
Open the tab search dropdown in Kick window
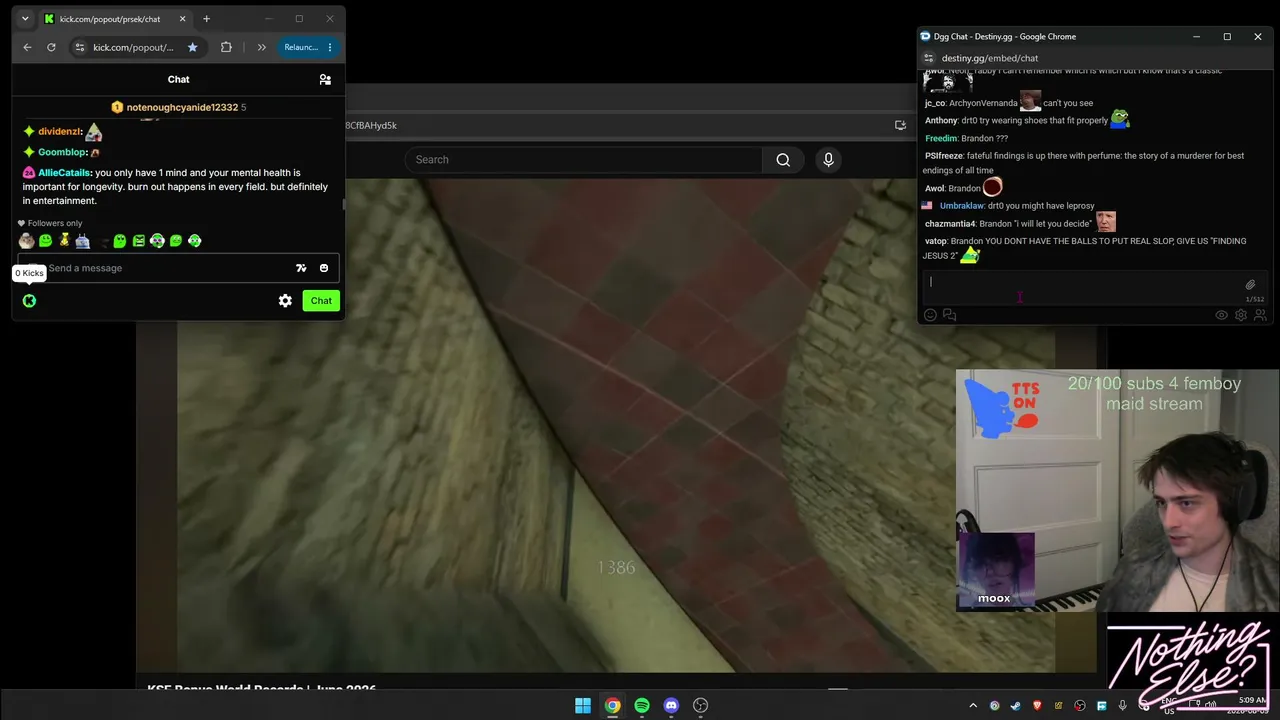(25, 19)
